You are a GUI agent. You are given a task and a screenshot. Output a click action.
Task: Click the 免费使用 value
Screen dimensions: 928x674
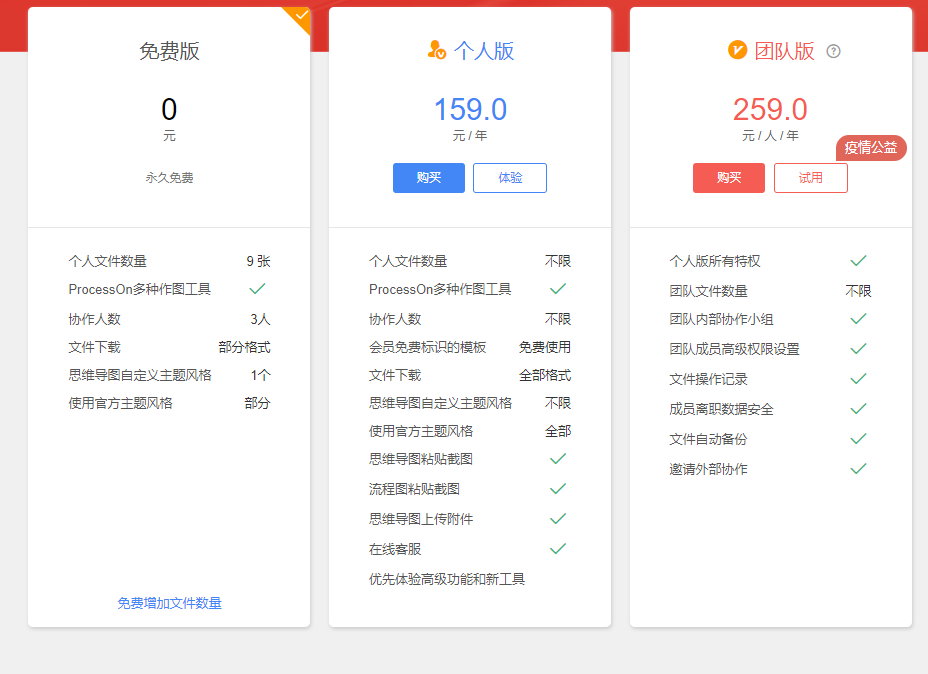point(545,347)
